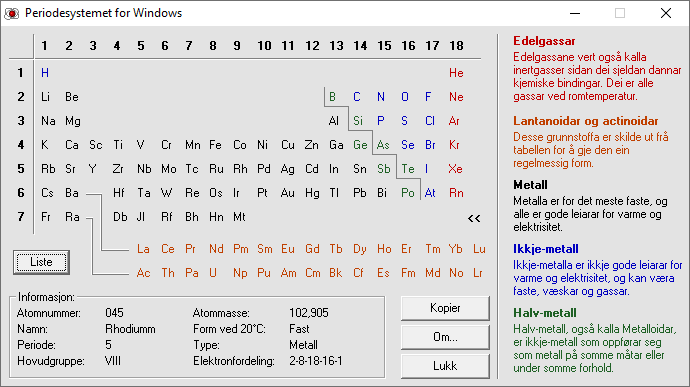The width and height of the screenshot is (690, 387).
Task: Select krypton element Kr
Action: pyautogui.click(x=454, y=145)
